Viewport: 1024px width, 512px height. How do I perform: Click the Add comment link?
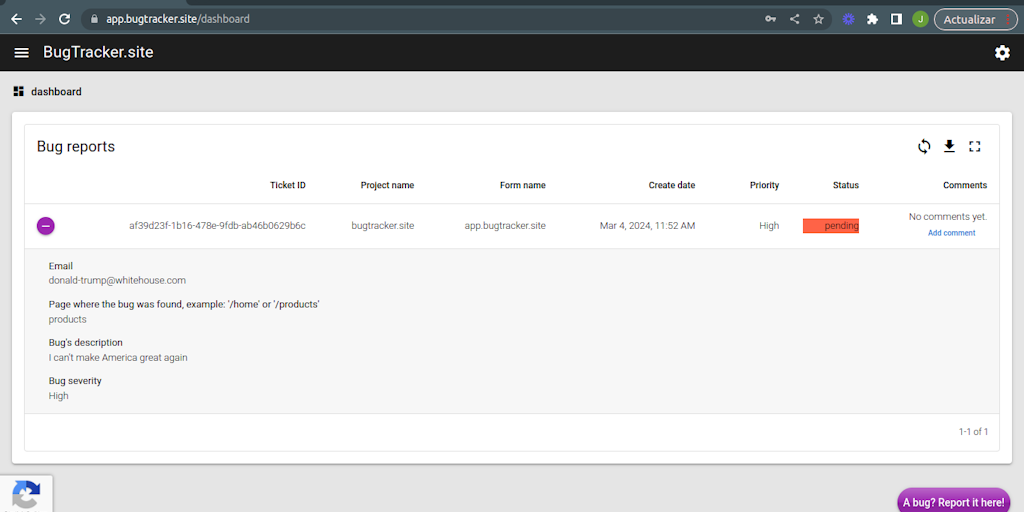951,233
